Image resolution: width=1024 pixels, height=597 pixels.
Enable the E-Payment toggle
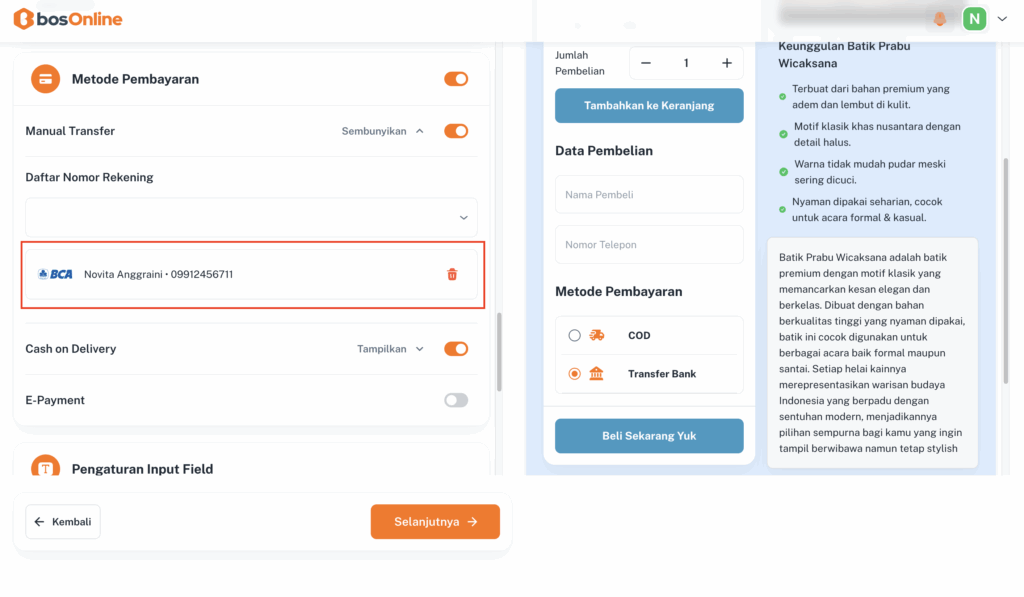pos(456,400)
